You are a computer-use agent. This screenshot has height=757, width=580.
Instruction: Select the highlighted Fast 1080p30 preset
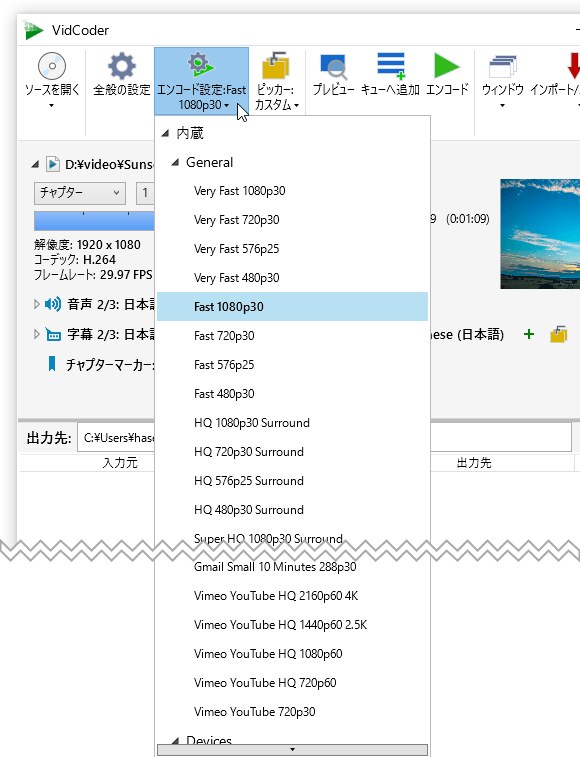tap(292, 307)
